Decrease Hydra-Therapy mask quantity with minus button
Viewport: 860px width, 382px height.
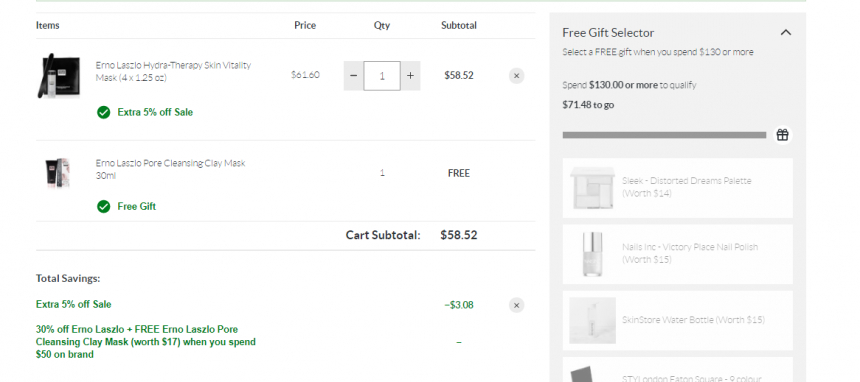click(354, 76)
